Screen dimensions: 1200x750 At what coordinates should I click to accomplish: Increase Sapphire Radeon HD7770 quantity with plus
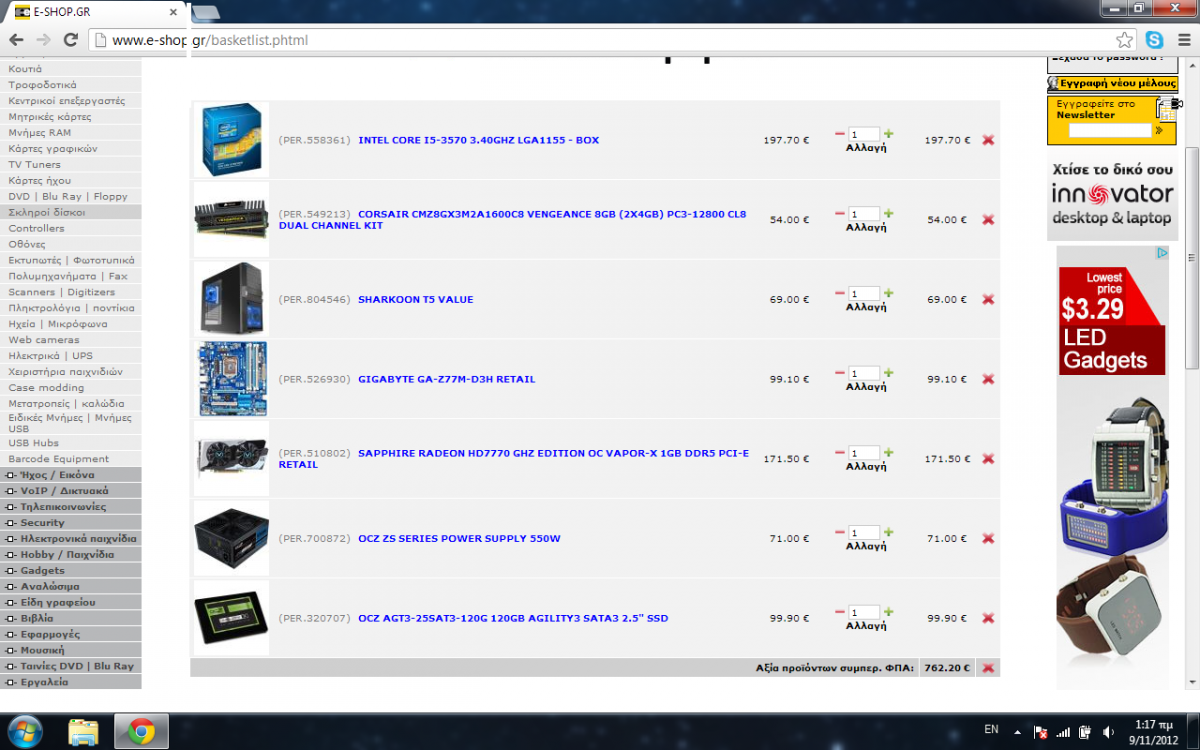click(x=889, y=452)
